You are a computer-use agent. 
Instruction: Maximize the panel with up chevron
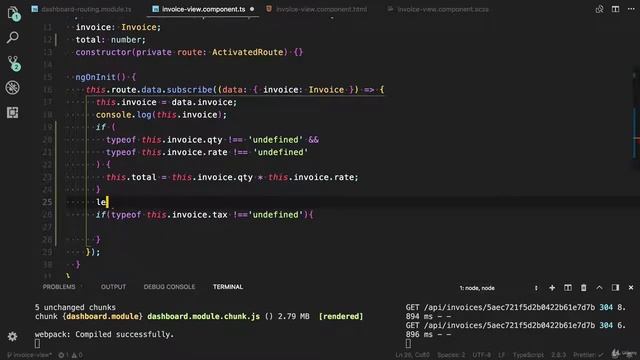coord(599,288)
